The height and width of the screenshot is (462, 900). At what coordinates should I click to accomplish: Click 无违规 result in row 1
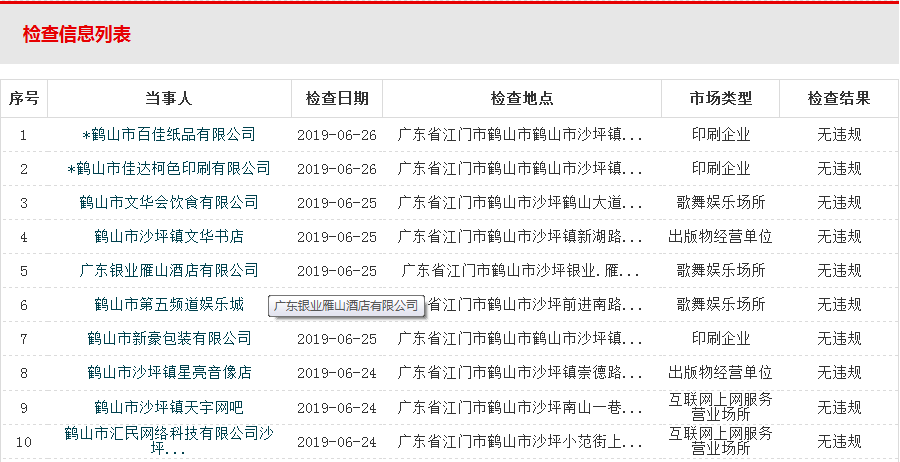pos(839,134)
